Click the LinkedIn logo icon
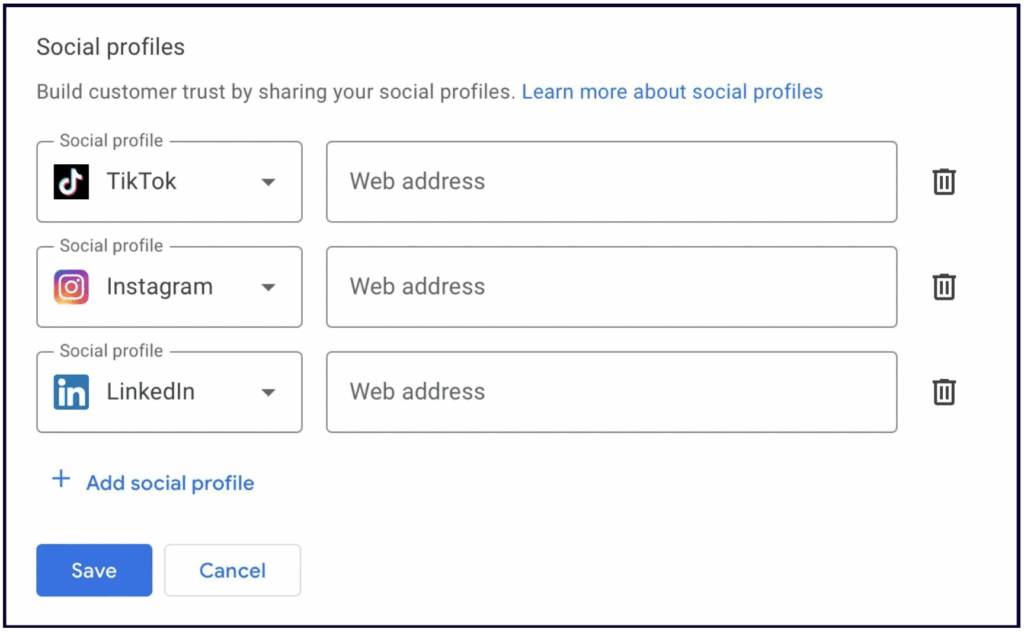Screen dimensions: 1024x632 pyautogui.click(x=71, y=392)
